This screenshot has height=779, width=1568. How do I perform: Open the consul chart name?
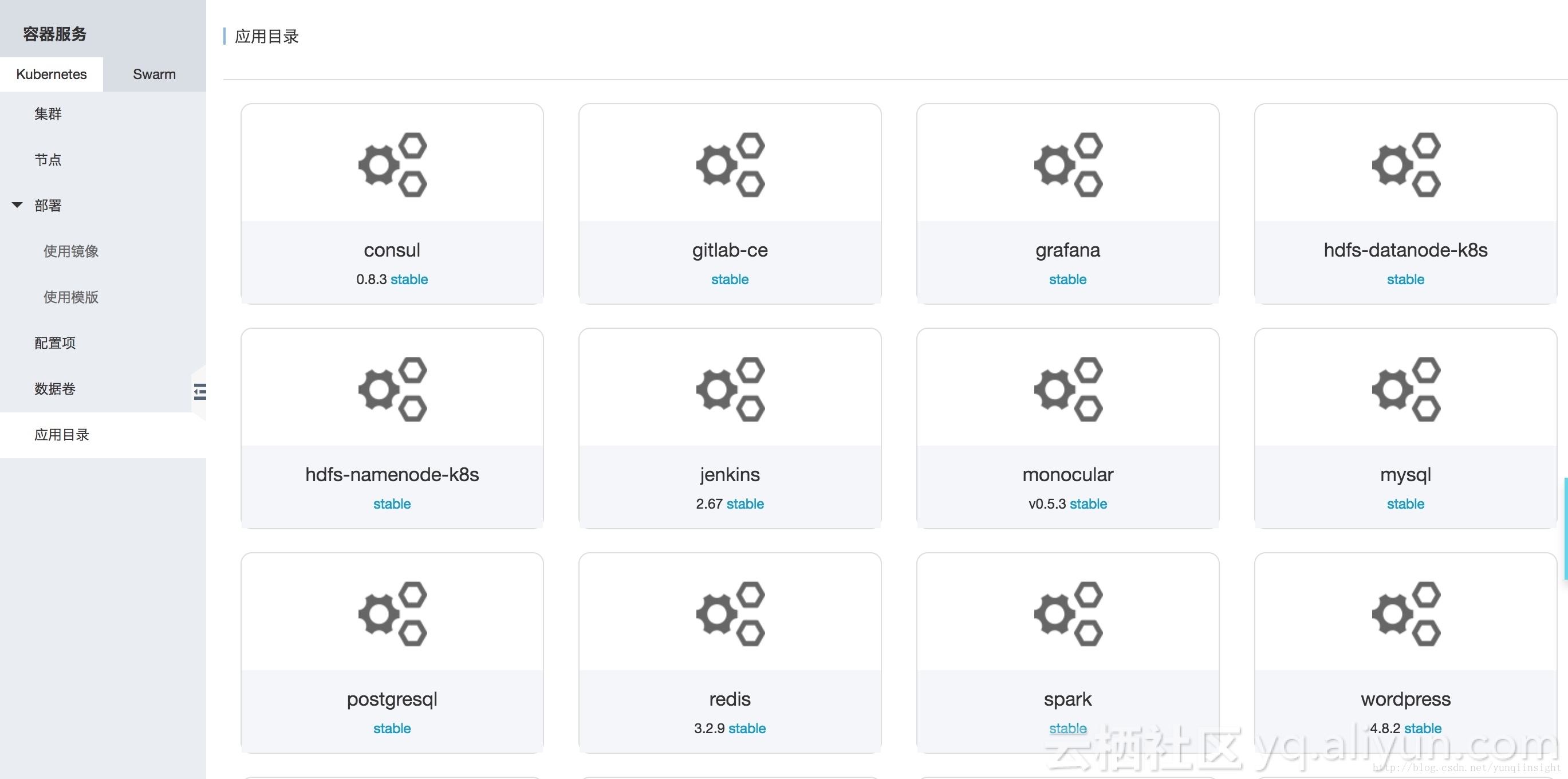392,250
